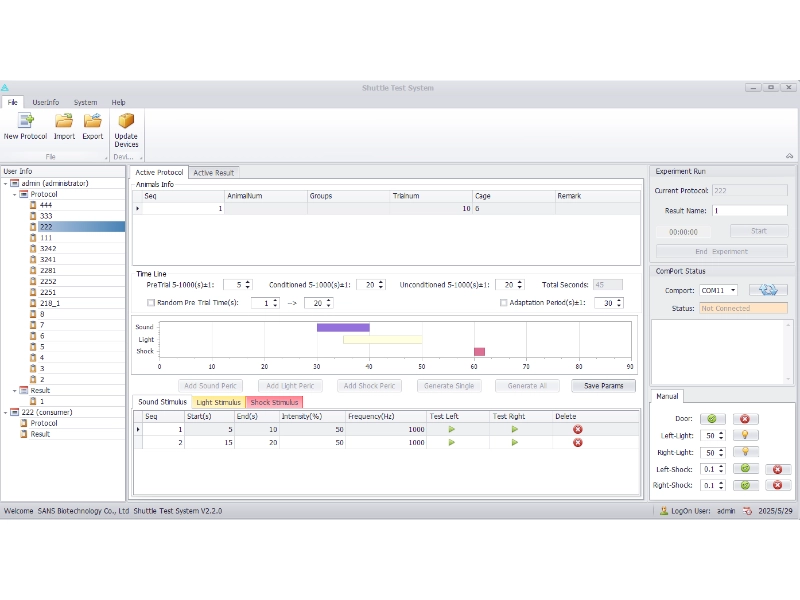Open the UserInfo menu
Screen dimensions: 800x600
point(45,102)
